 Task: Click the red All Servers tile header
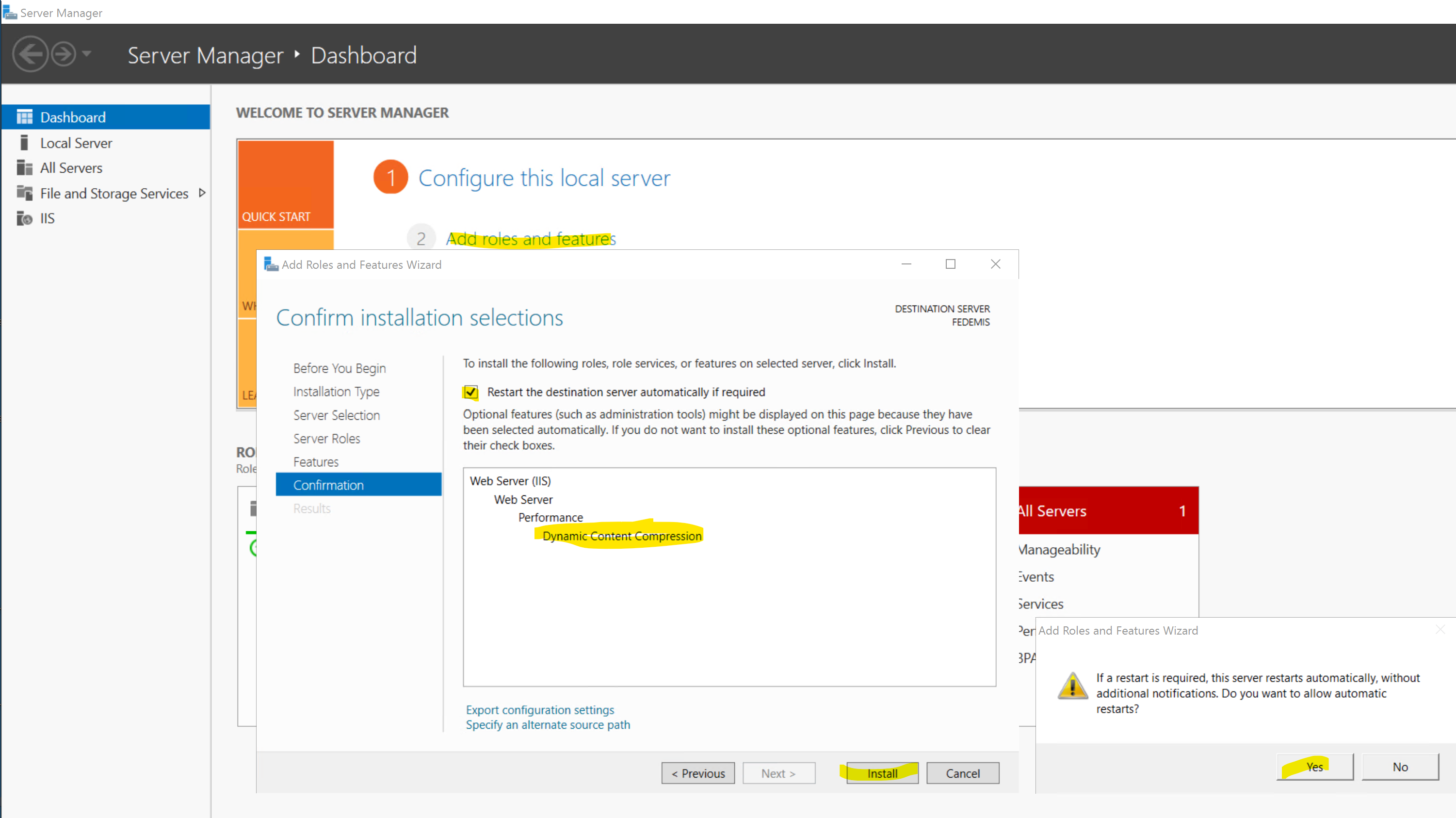click(1107, 510)
